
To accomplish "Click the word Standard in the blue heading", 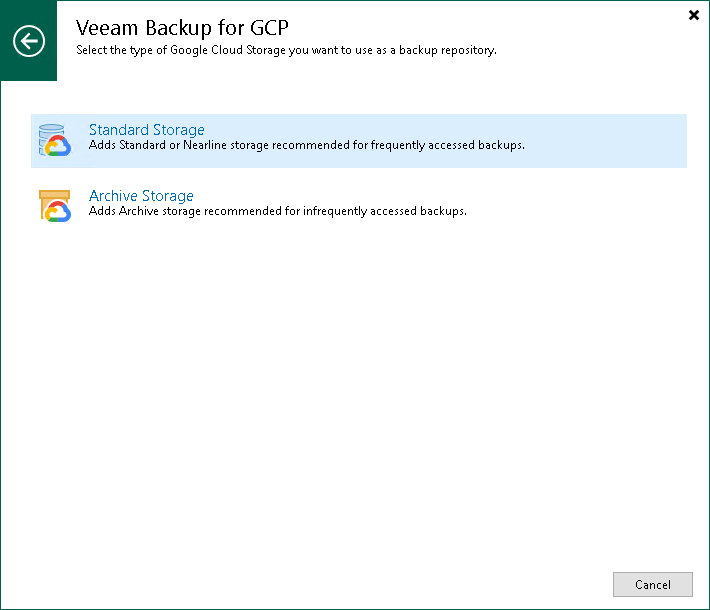I will [119, 130].
